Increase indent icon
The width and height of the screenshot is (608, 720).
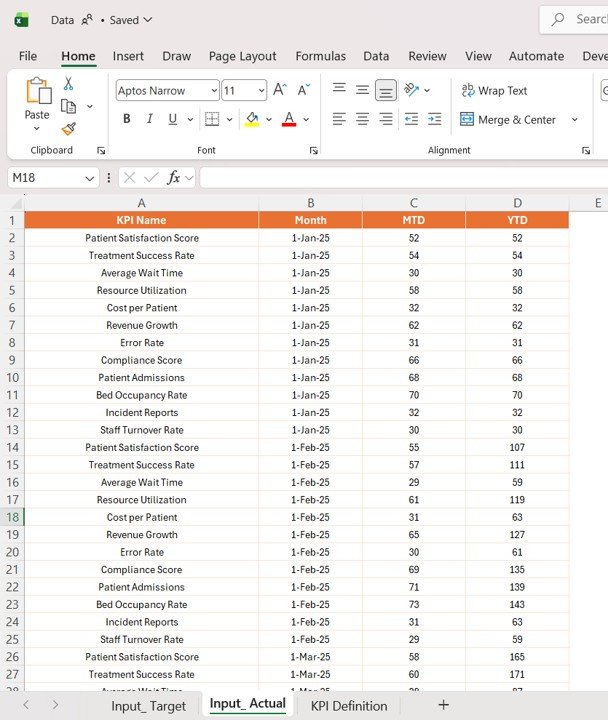434,119
